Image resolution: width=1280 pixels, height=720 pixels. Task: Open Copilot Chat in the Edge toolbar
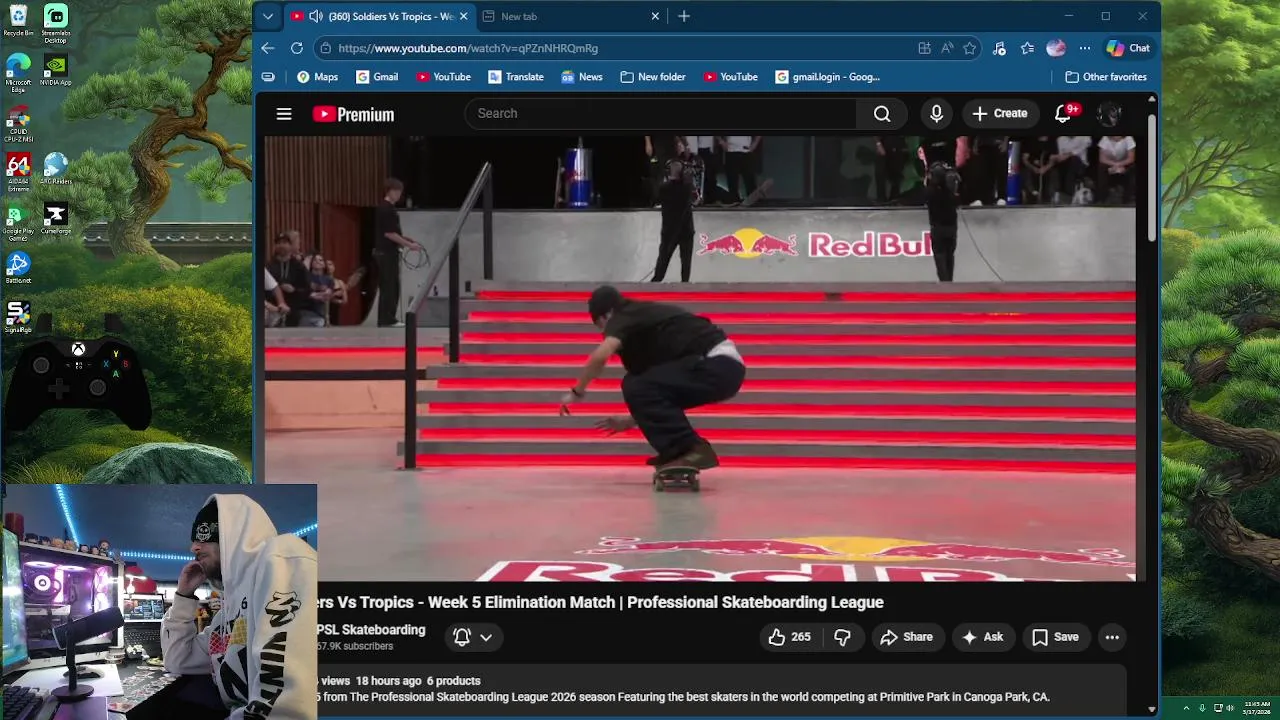click(x=1128, y=48)
